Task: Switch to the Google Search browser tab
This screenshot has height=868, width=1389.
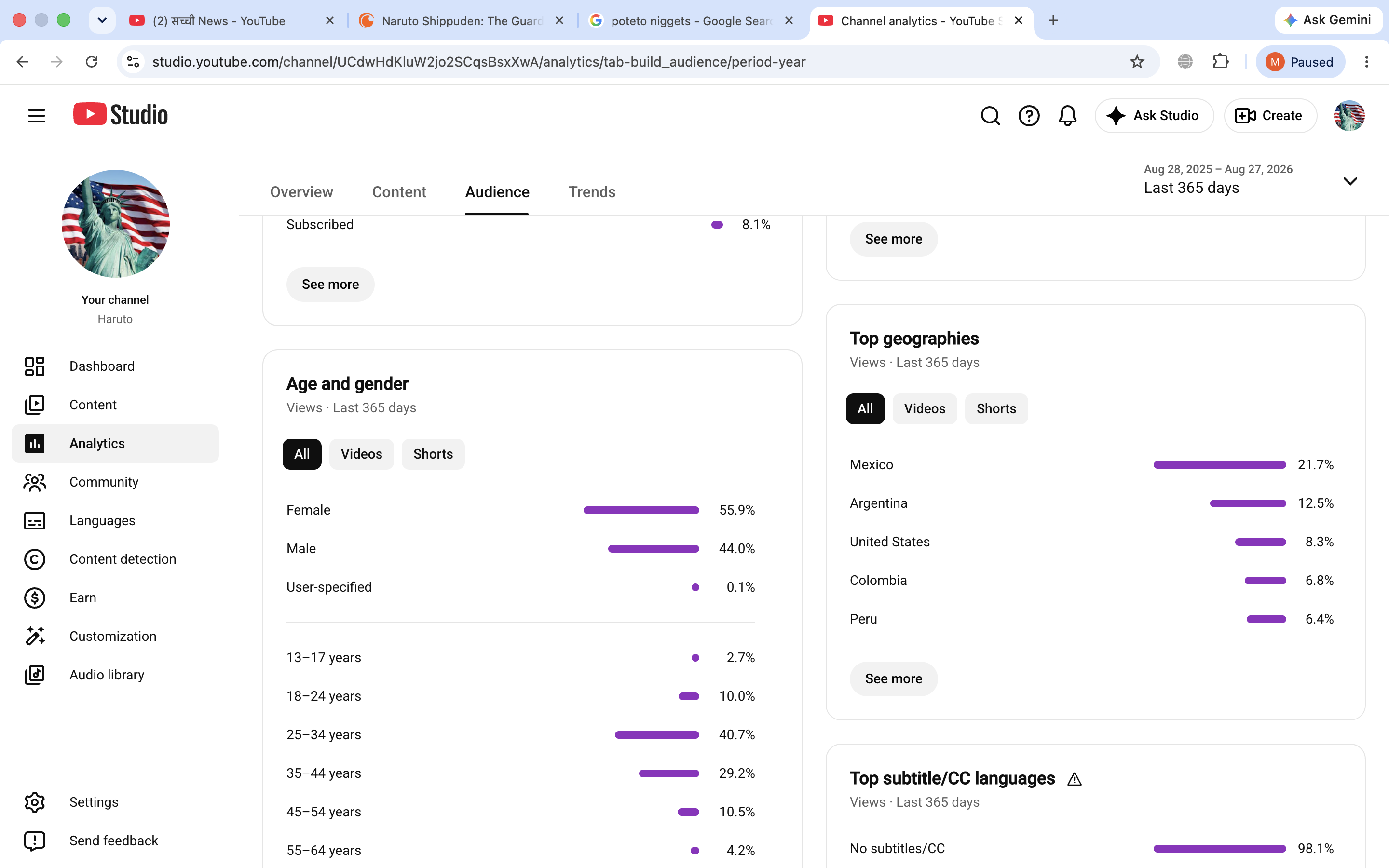Action: (691, 21)
